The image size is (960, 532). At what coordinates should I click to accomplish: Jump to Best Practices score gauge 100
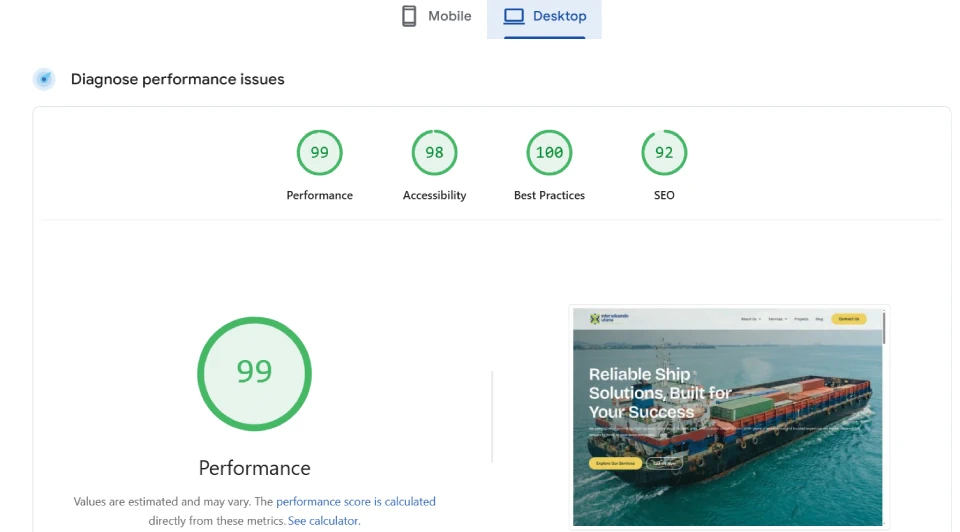click(549, 153)
